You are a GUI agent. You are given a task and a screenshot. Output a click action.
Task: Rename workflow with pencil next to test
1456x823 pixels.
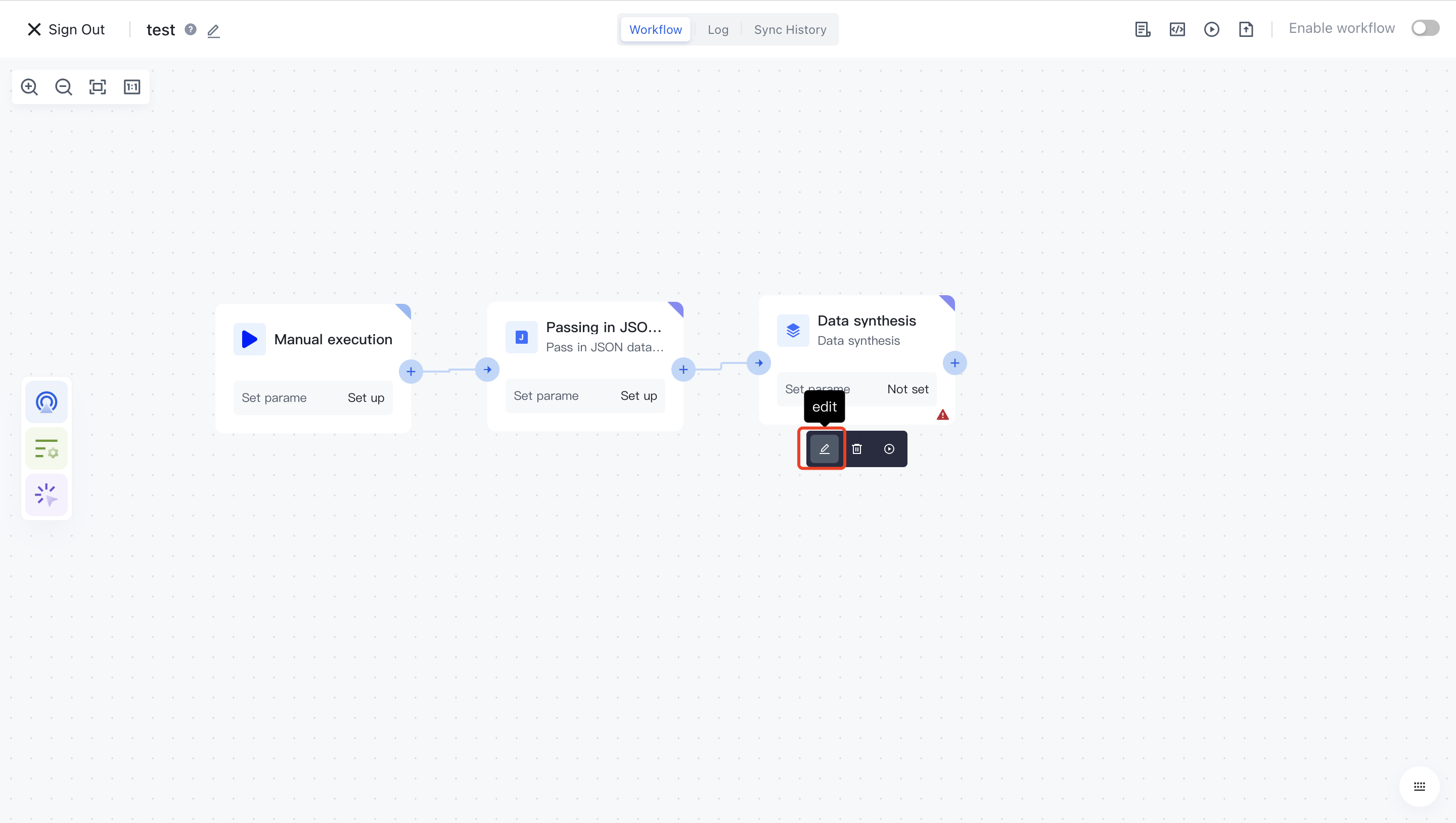(213, 30)
